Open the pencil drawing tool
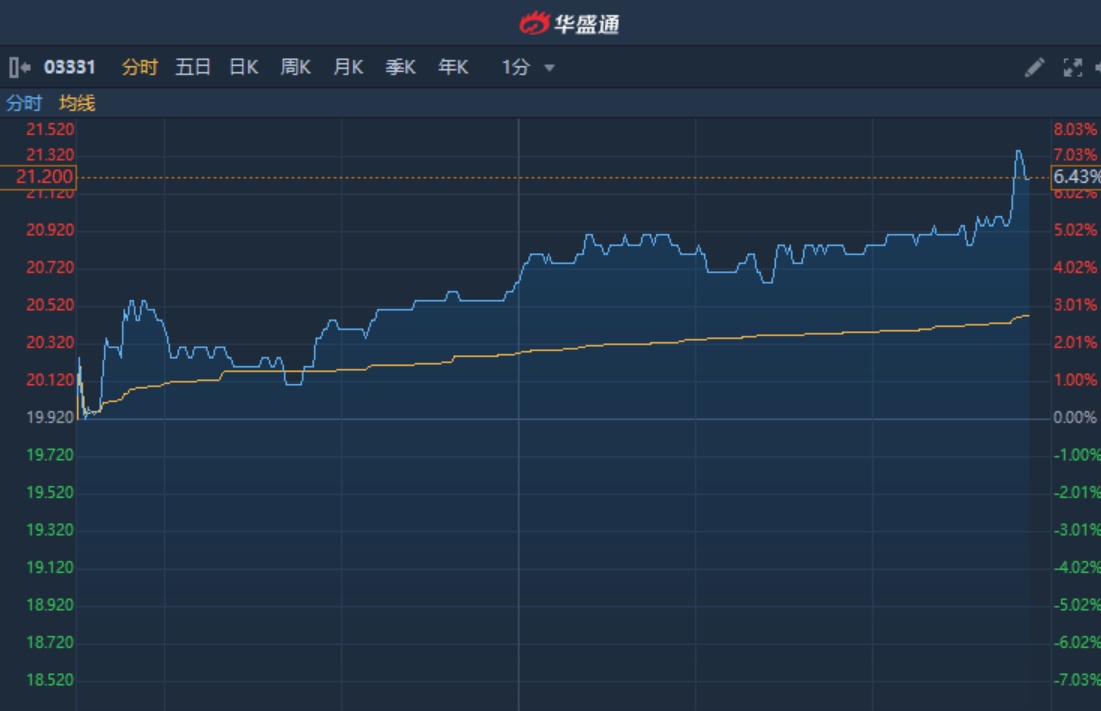Screen dimensions: 1101x711 (x=1035, y=67)
